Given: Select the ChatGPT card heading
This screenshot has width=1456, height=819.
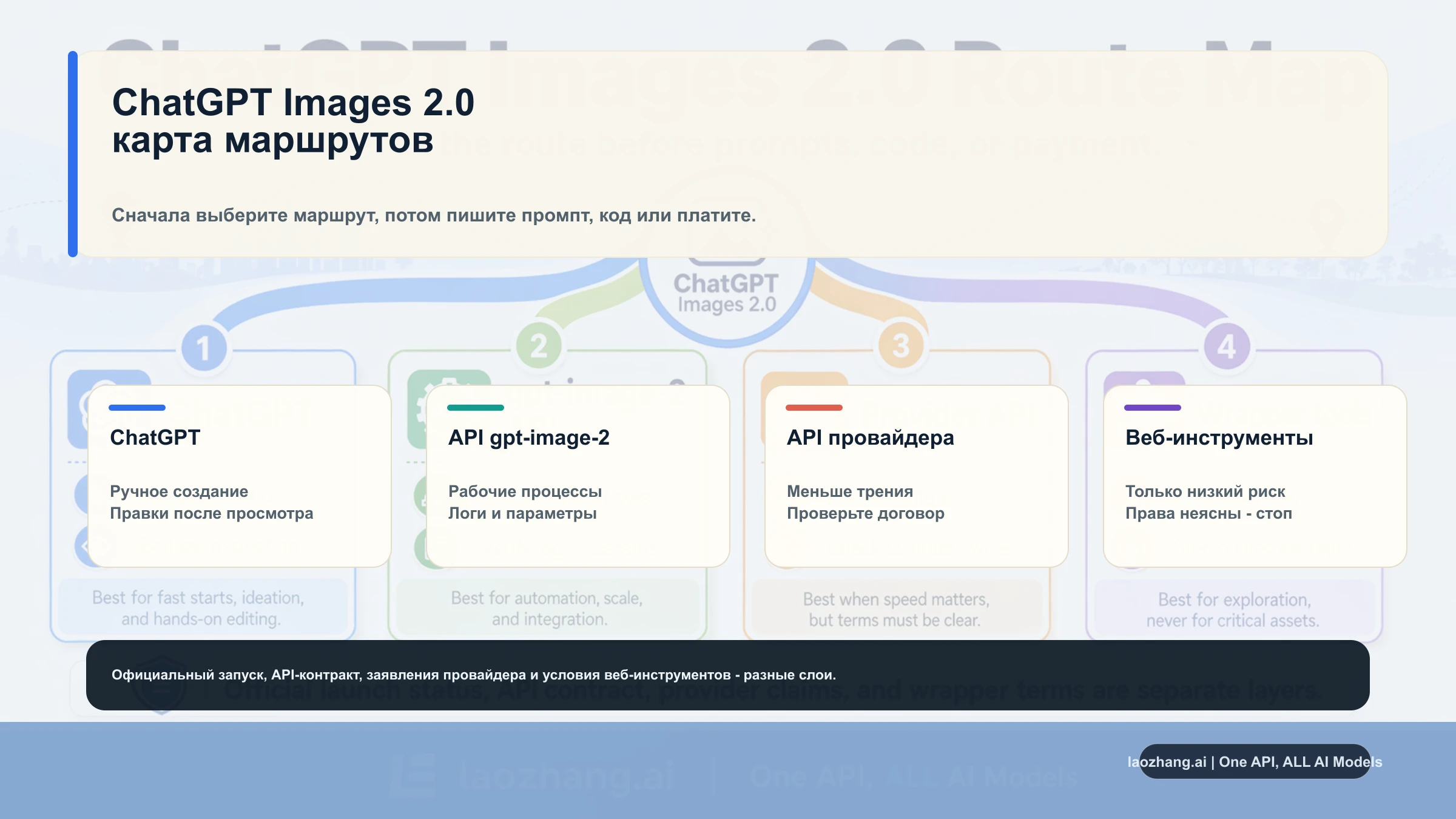Looking at the screenshot, I should (155, 437).
